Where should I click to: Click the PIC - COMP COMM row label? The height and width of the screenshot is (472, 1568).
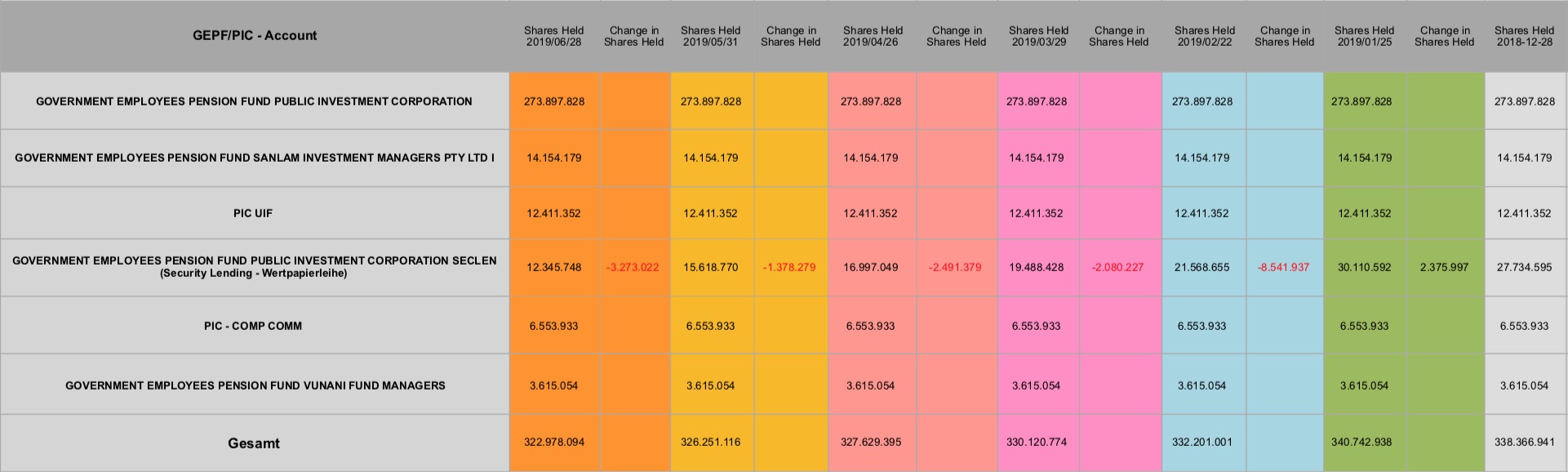pos(253,326)
